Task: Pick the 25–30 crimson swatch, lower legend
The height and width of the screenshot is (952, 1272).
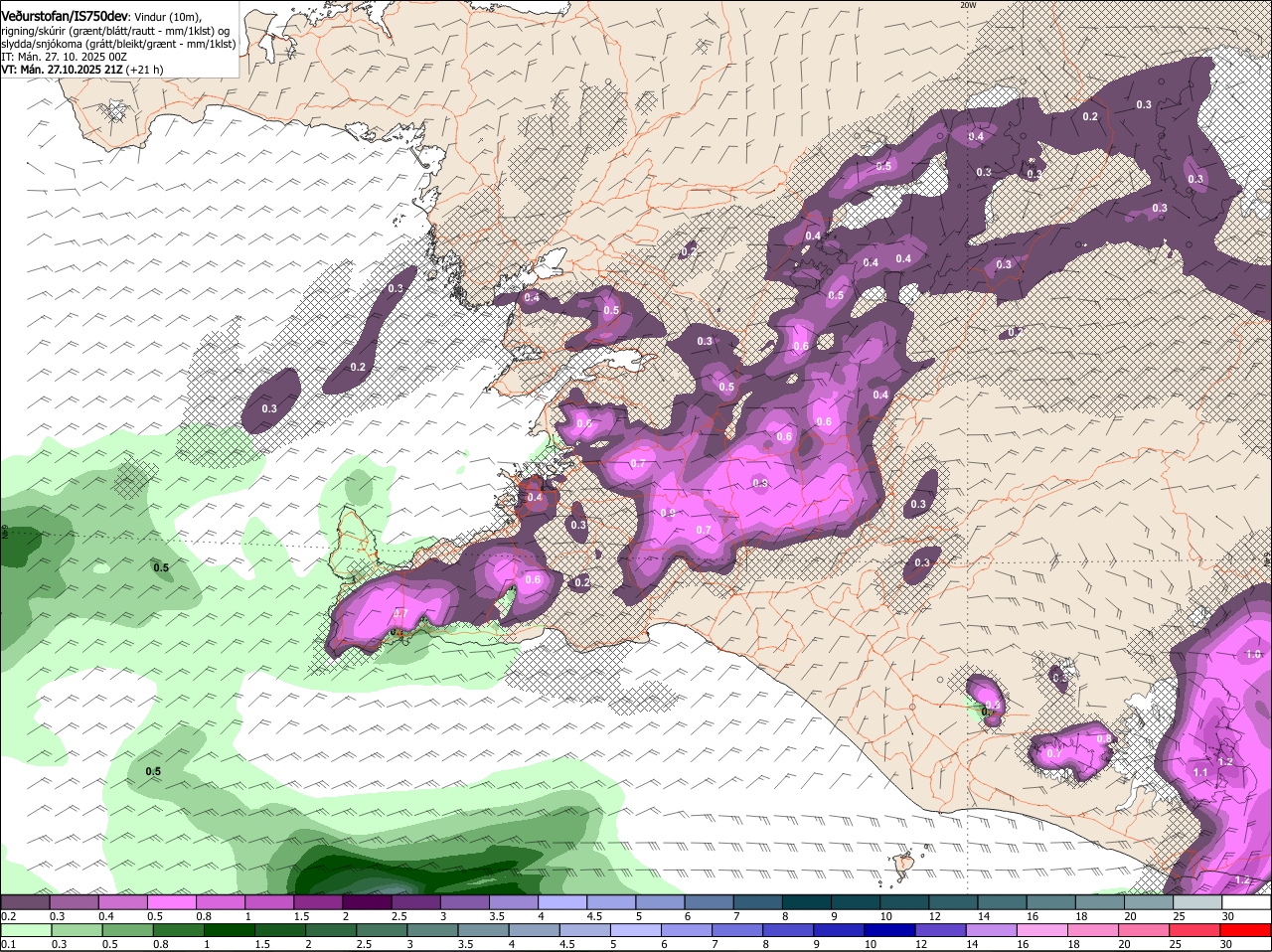Action: pyautogui.click(x=1196, y=929)
